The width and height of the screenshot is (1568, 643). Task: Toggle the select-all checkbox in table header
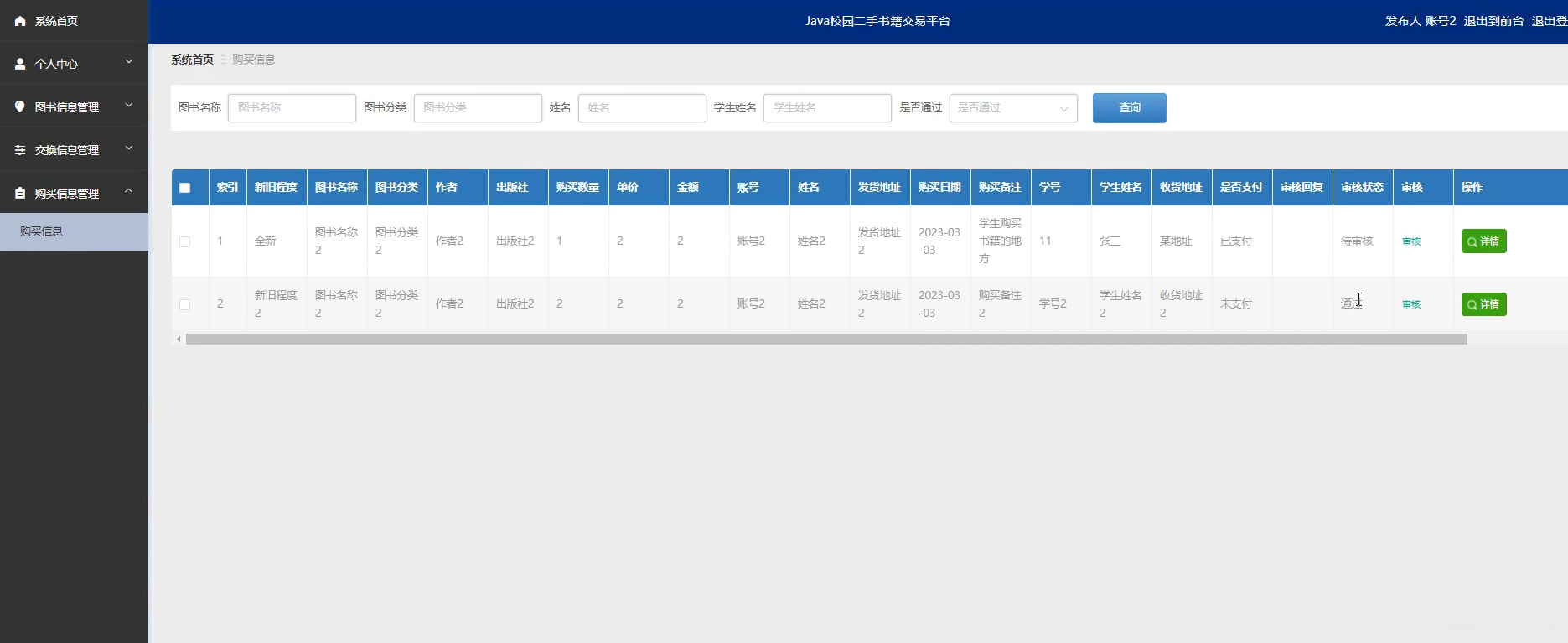tap(185, 188)
